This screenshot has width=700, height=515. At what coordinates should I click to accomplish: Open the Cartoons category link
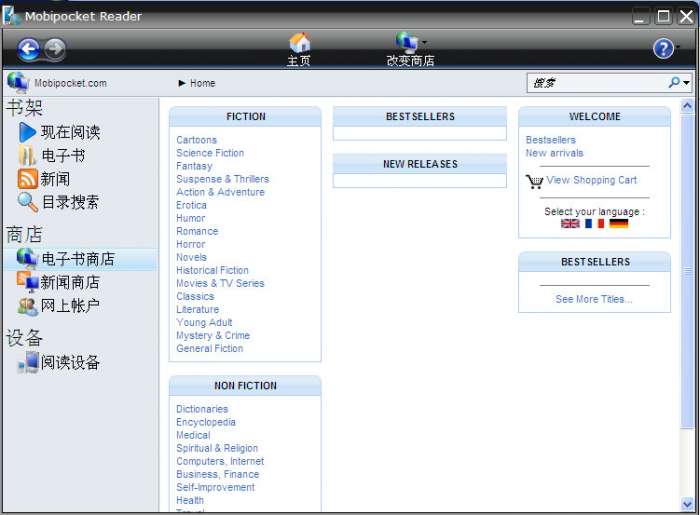[196, 140]
